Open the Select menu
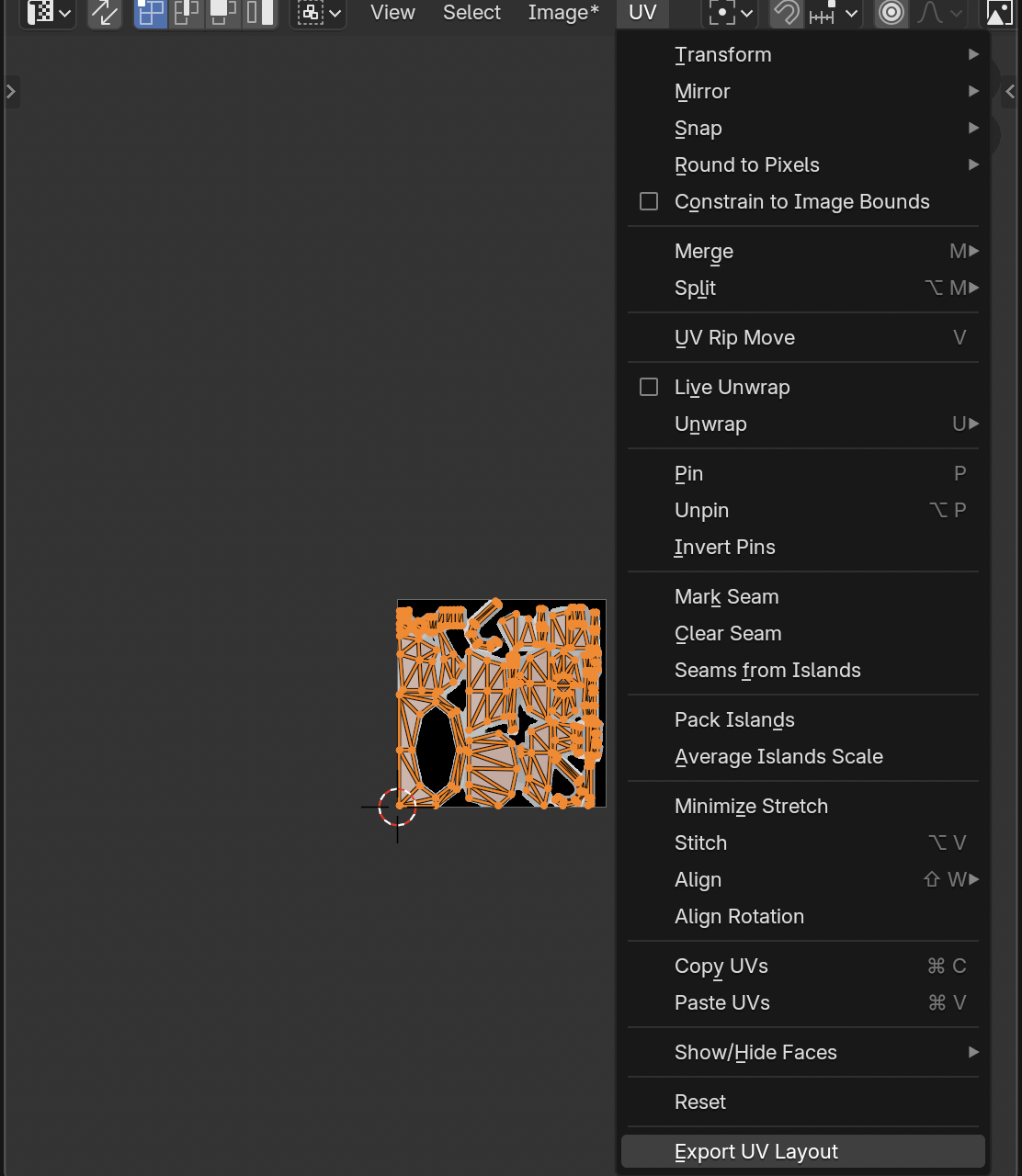Image resolution: width=1022 pixels, height=1176 pixels. click(x=471, y=13)
